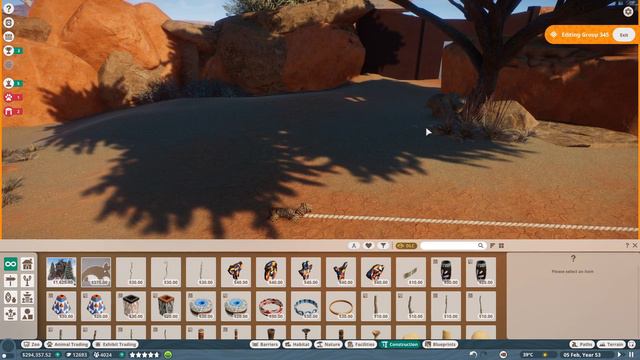Click the zoo cash balance display
This screenshot has height=360, width=640.
[37, 355]
